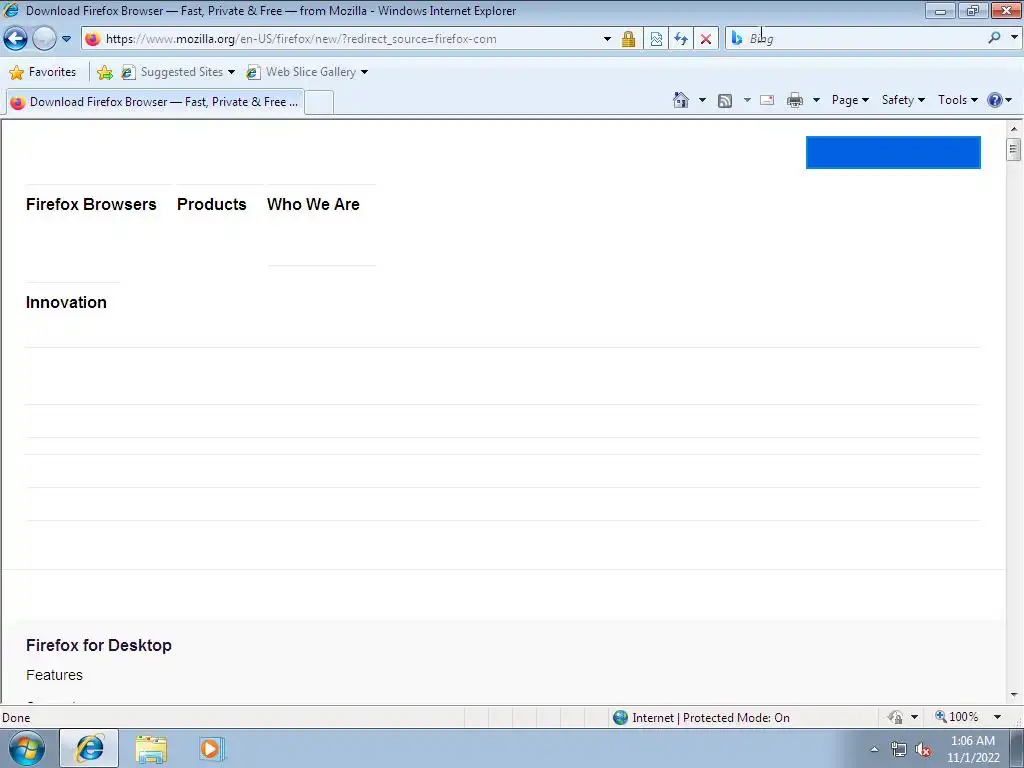Click Internet Protected Mode status entry
The width and height of the screenshot is (1024, 768).
(x=701, y=718)
